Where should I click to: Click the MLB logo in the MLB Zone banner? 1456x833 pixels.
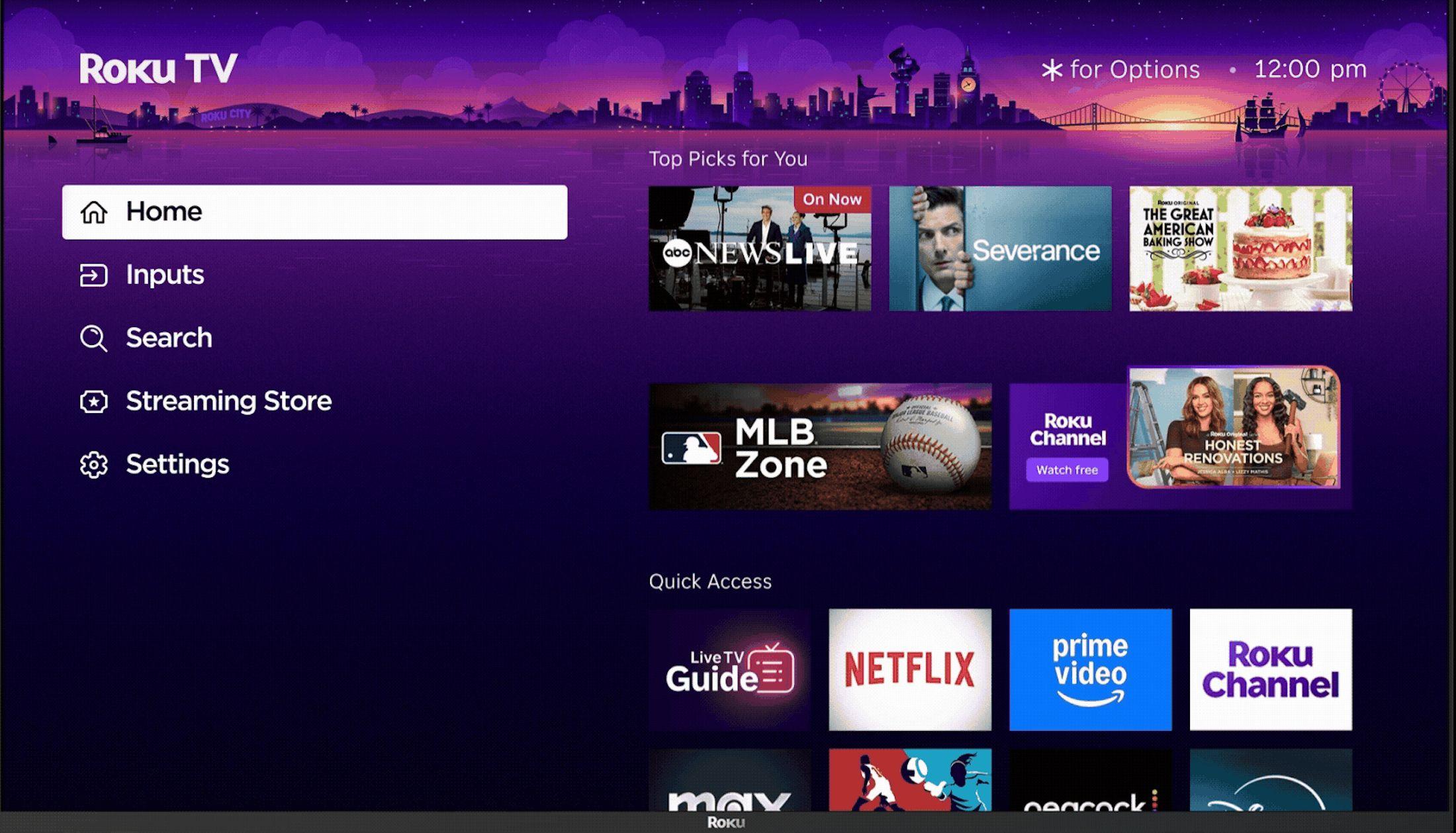[x=691, y=448]
